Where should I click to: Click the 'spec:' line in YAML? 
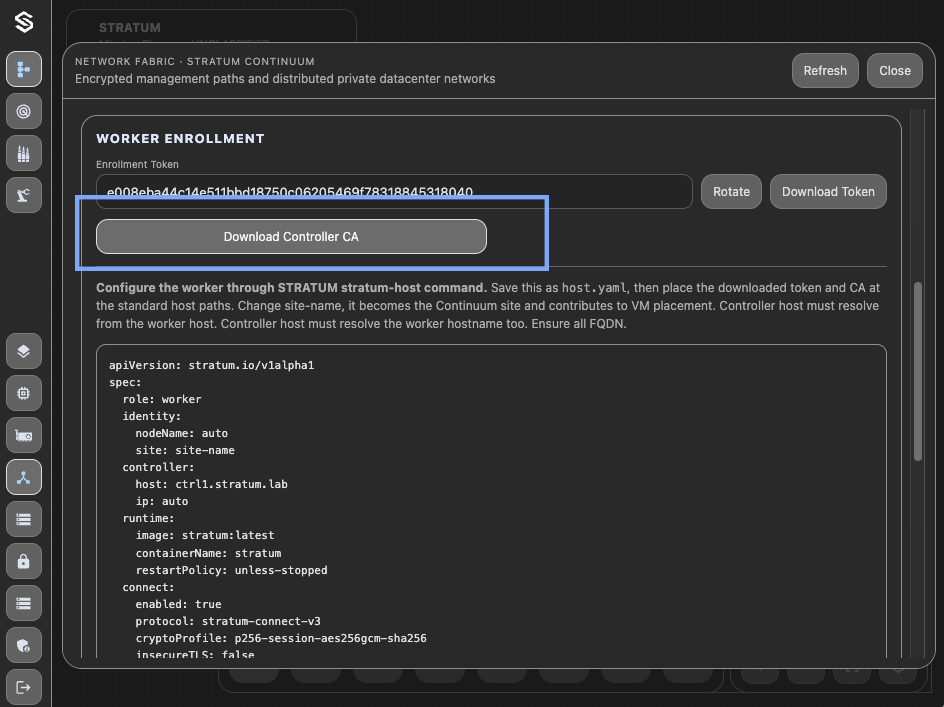tap(125, 382)
